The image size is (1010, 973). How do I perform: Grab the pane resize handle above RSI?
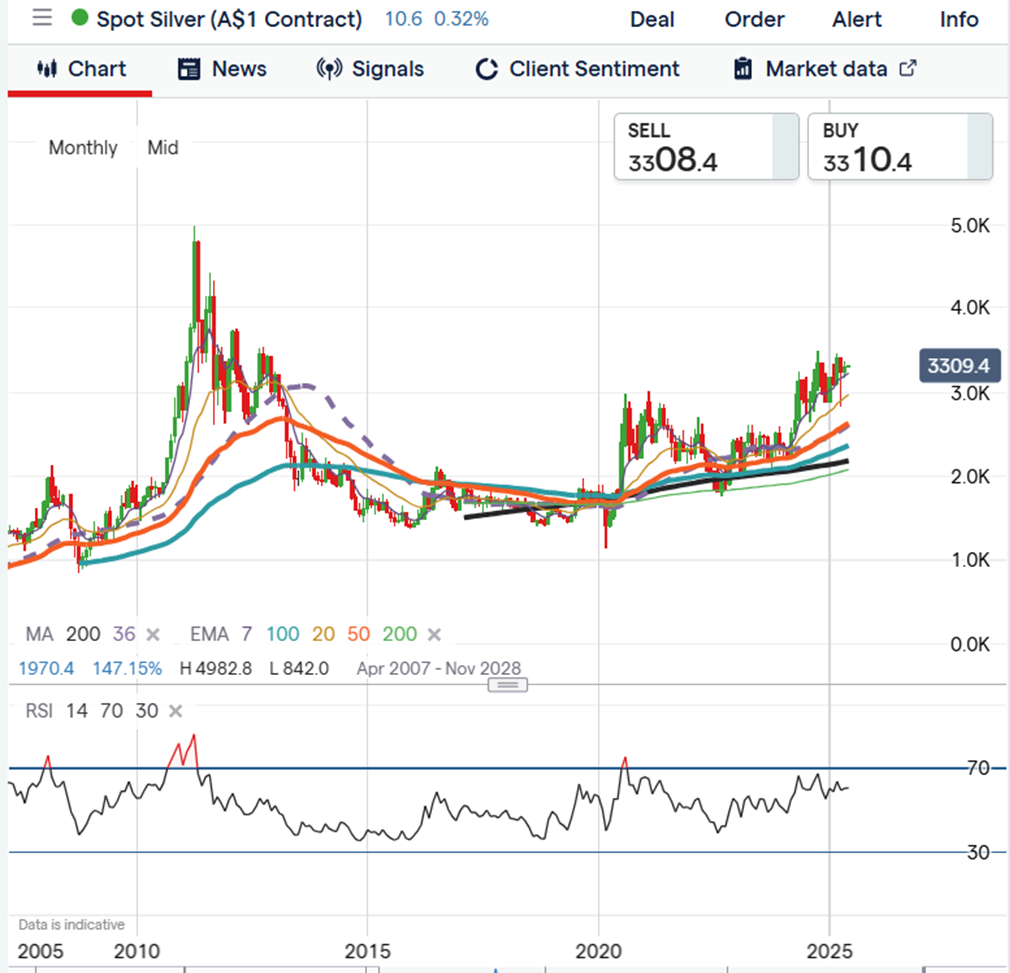pos(508,685)
